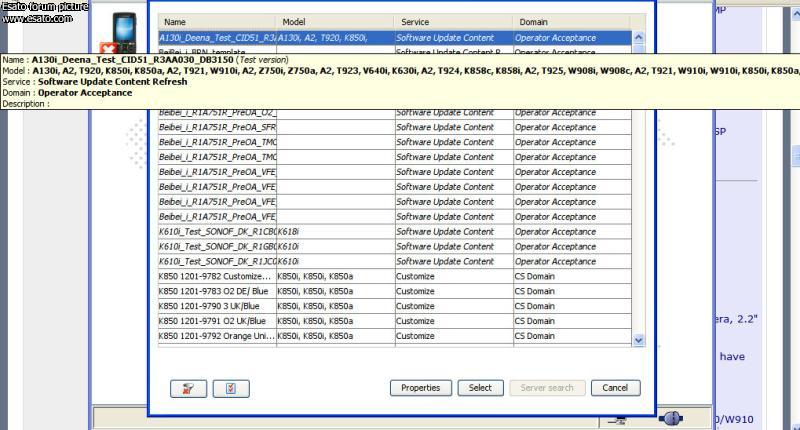Viewport: 800px width, 430px height.
Task: Choose the K850 1201-9783 O2 DE/Blue entry
Action: point(217,291)
